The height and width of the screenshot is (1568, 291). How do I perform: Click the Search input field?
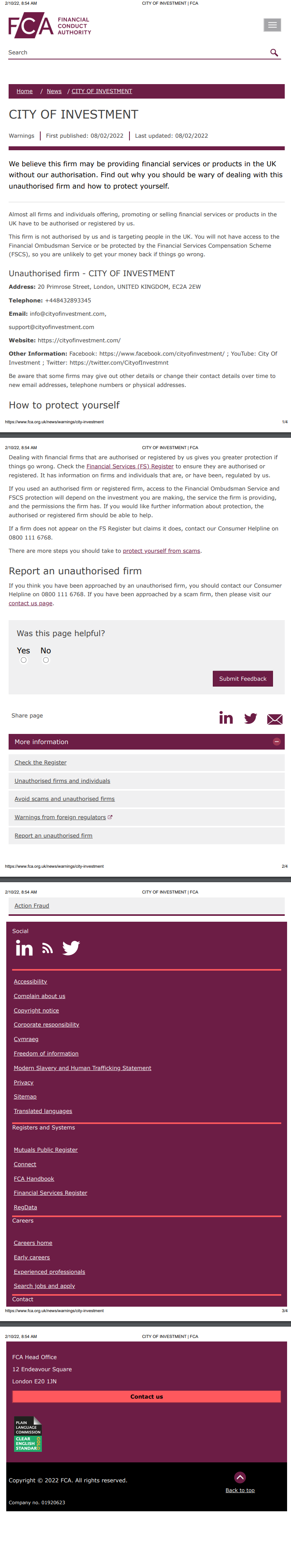pyautogui.click(x=134, y=53)
